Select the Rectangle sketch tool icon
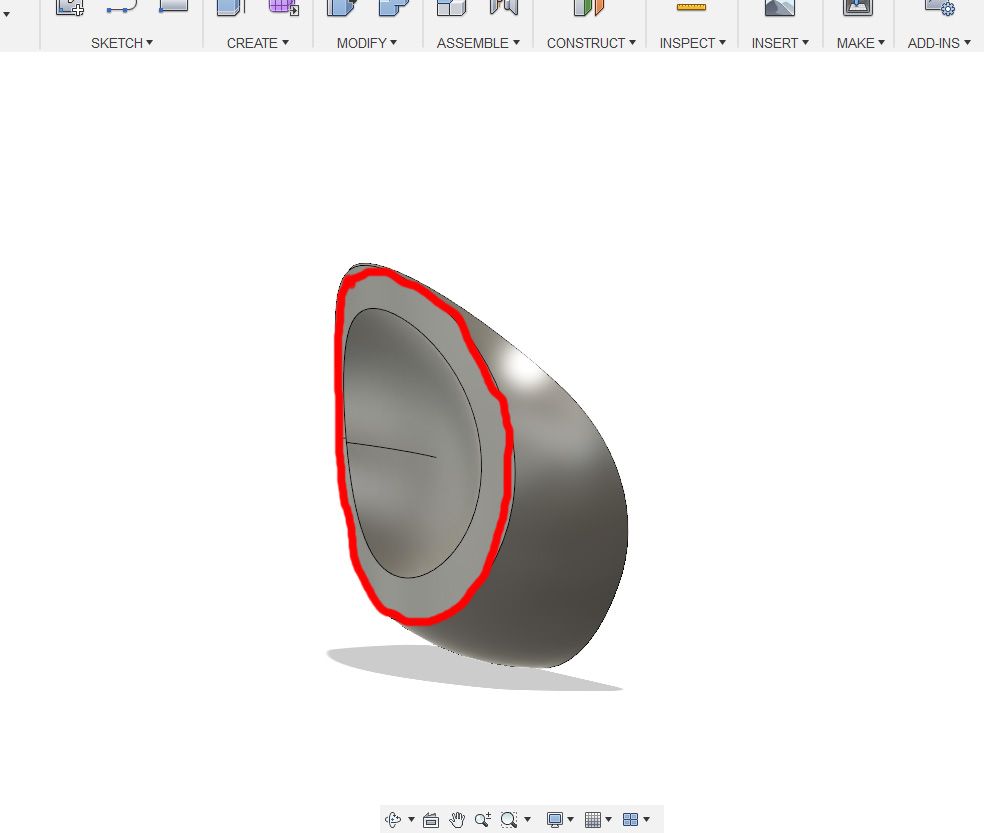 173,6
